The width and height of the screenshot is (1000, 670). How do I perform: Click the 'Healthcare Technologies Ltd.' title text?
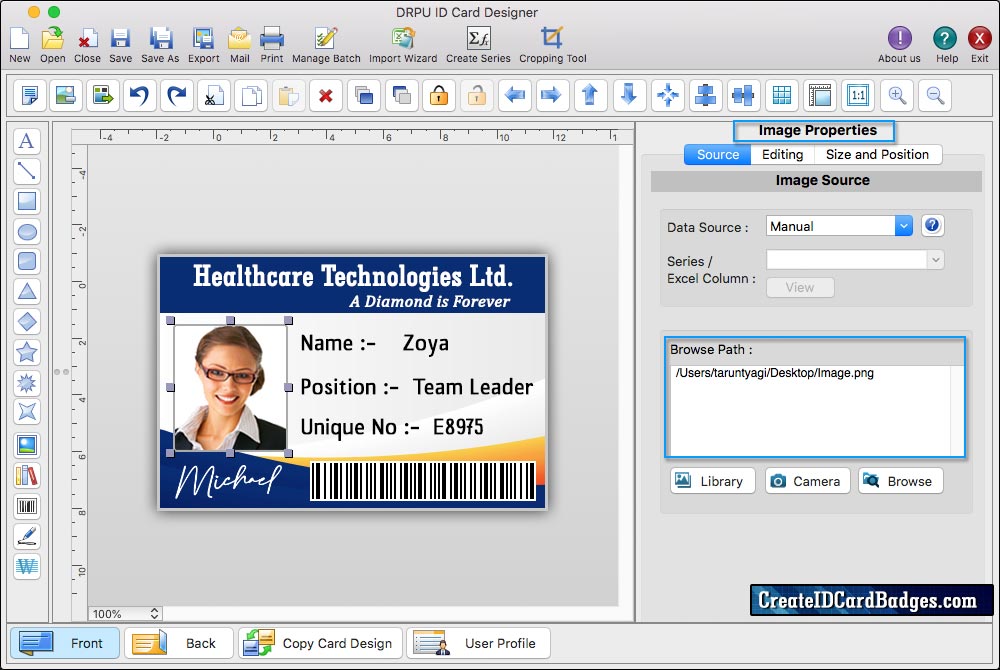tap(352, 277)
